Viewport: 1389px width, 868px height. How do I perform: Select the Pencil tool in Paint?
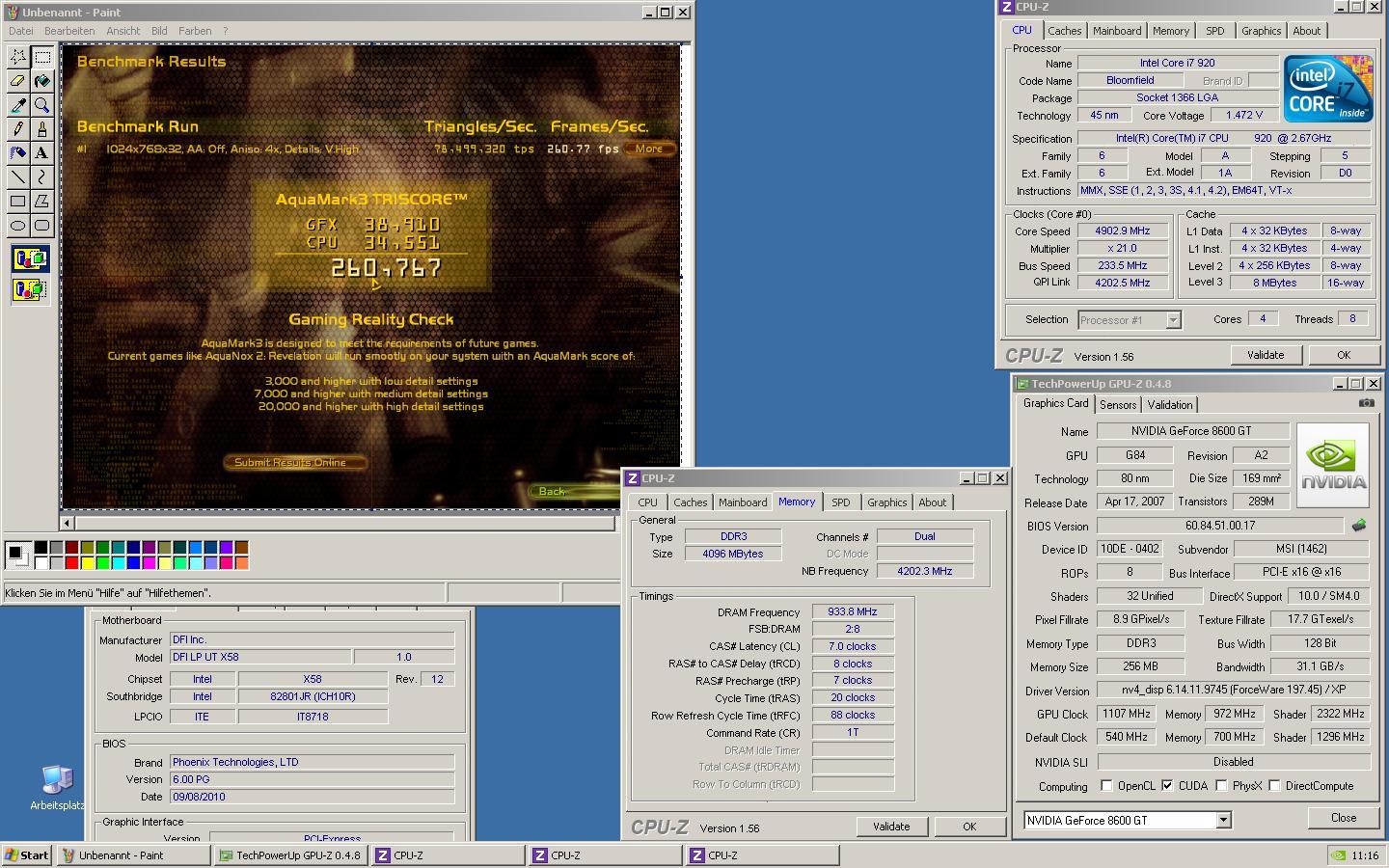click(x=17, y=129)
